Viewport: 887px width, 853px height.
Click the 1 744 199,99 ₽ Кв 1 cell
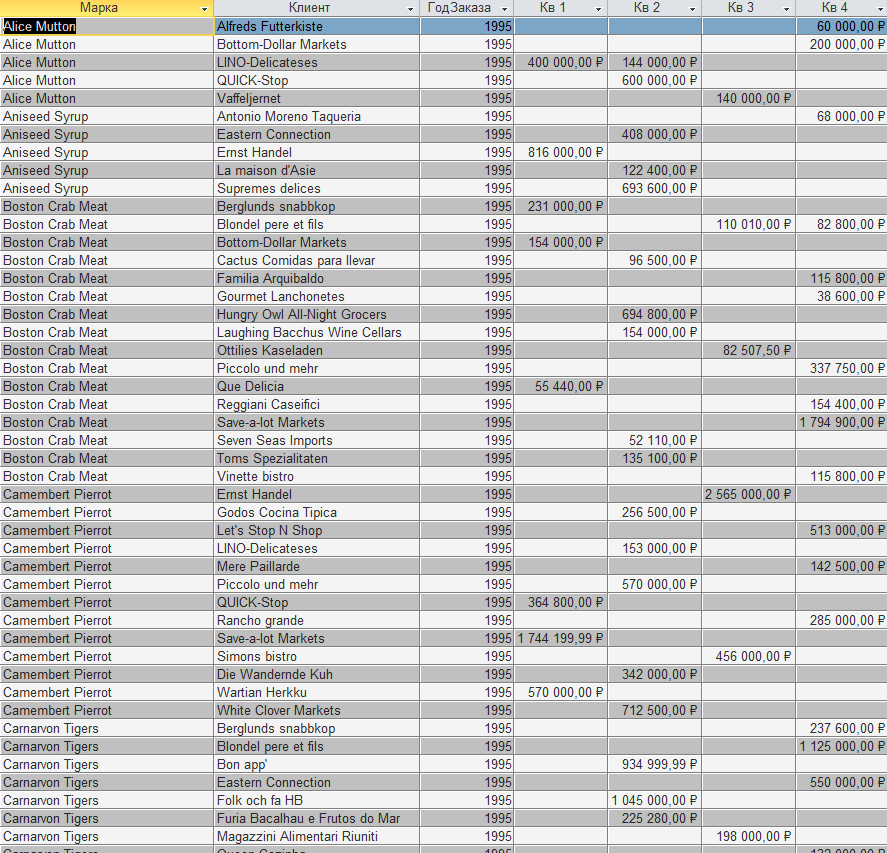(x=561, y=639)
